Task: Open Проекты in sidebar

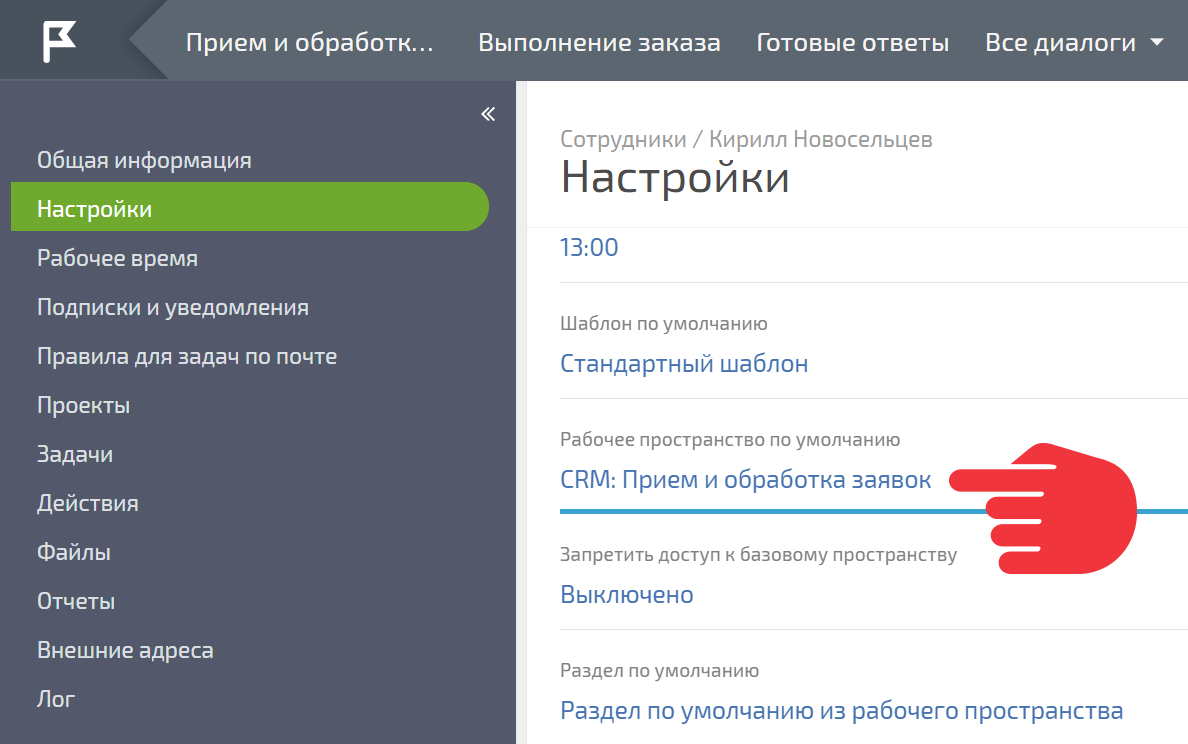Action: coord(83,405)
